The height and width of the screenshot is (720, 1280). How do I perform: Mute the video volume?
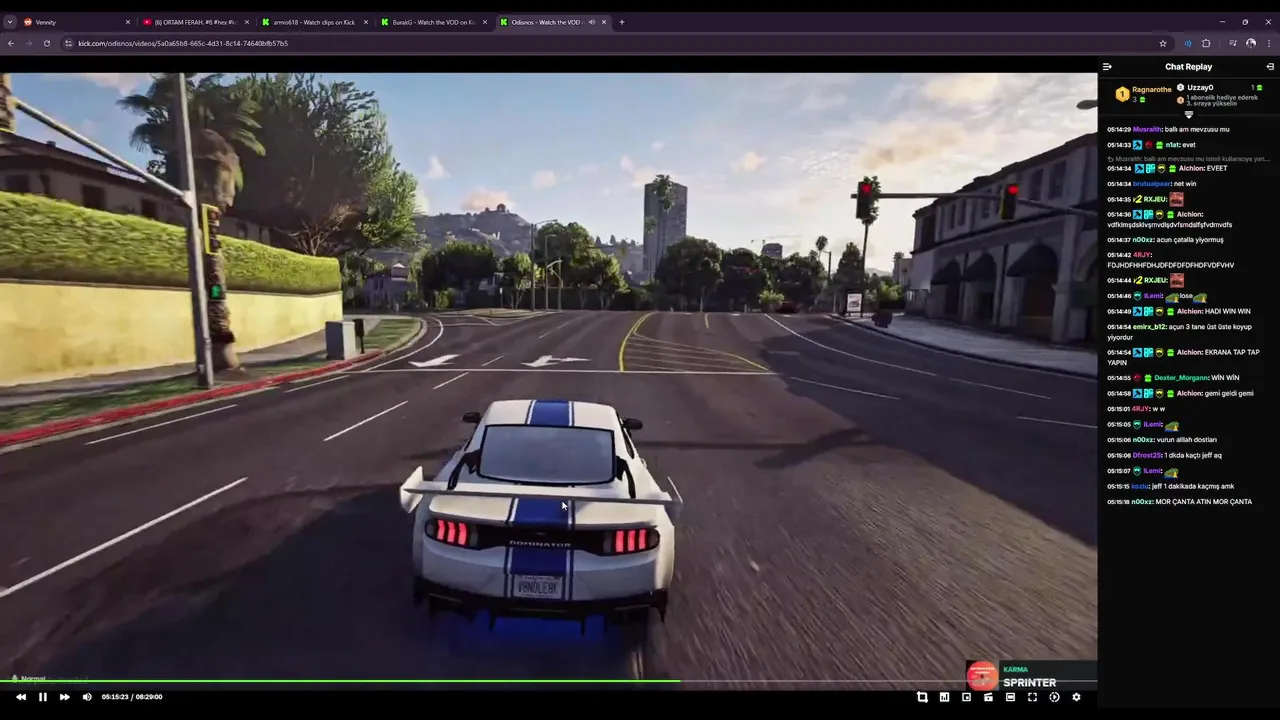coord(87,697)
